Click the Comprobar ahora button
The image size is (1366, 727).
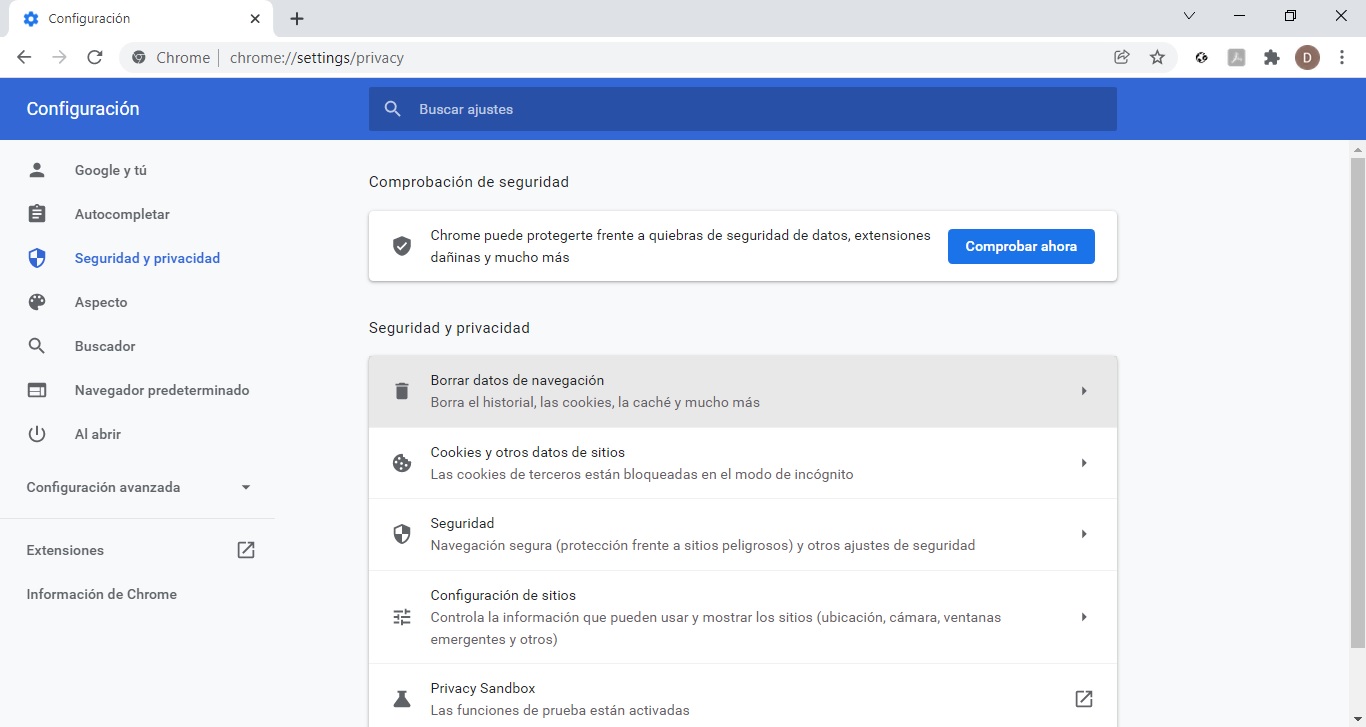pos(1021,246)
